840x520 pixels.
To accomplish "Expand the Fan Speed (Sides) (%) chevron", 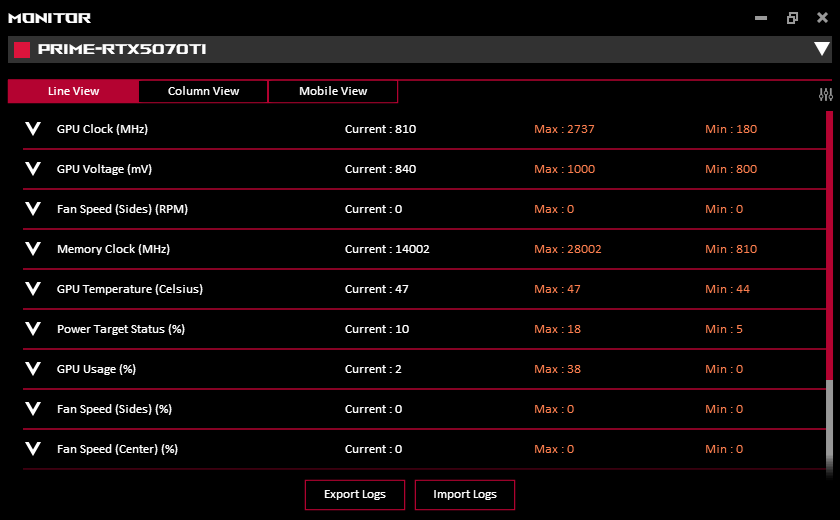I will (33, 409).
